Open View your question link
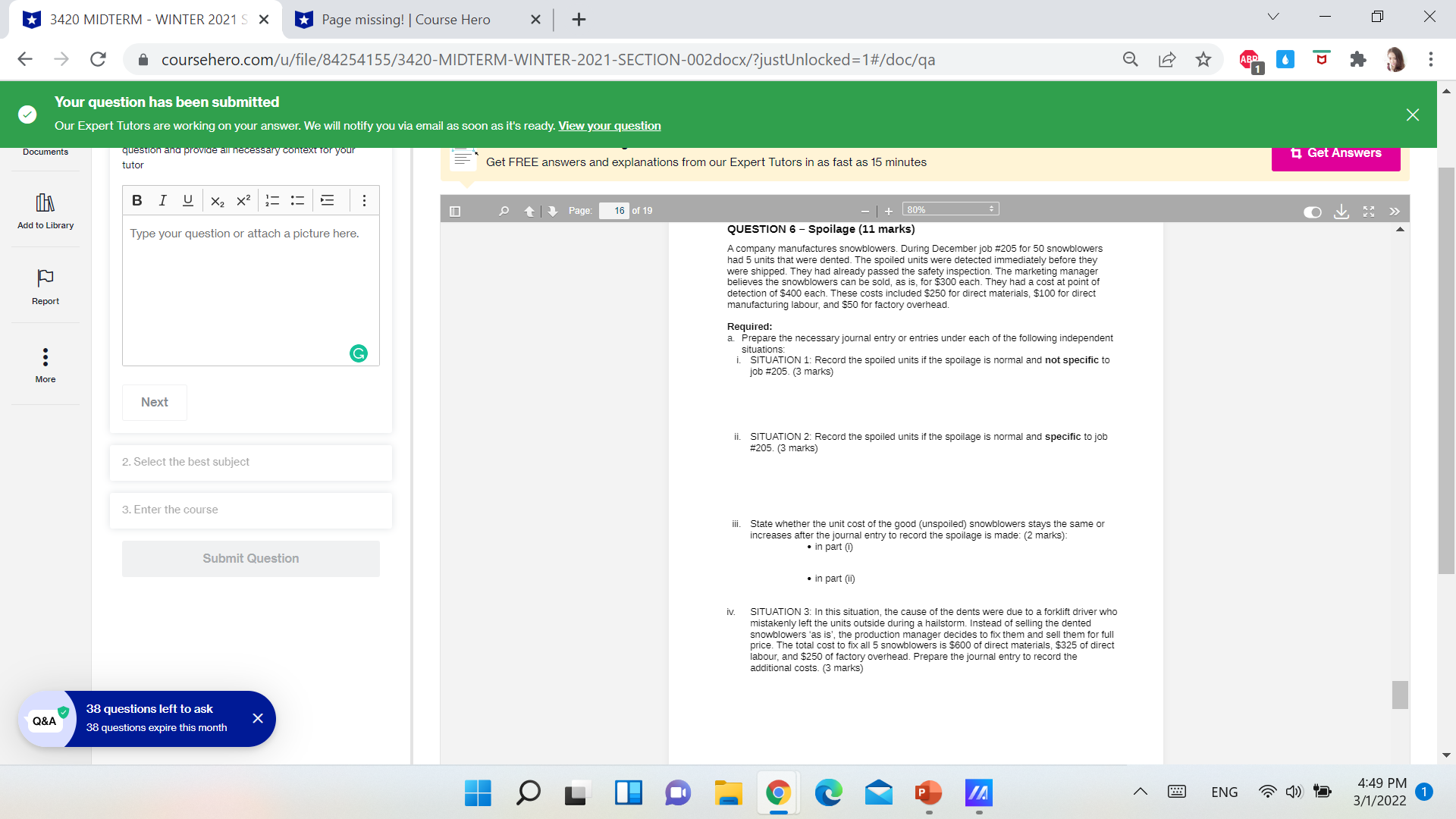 point(609,125)
